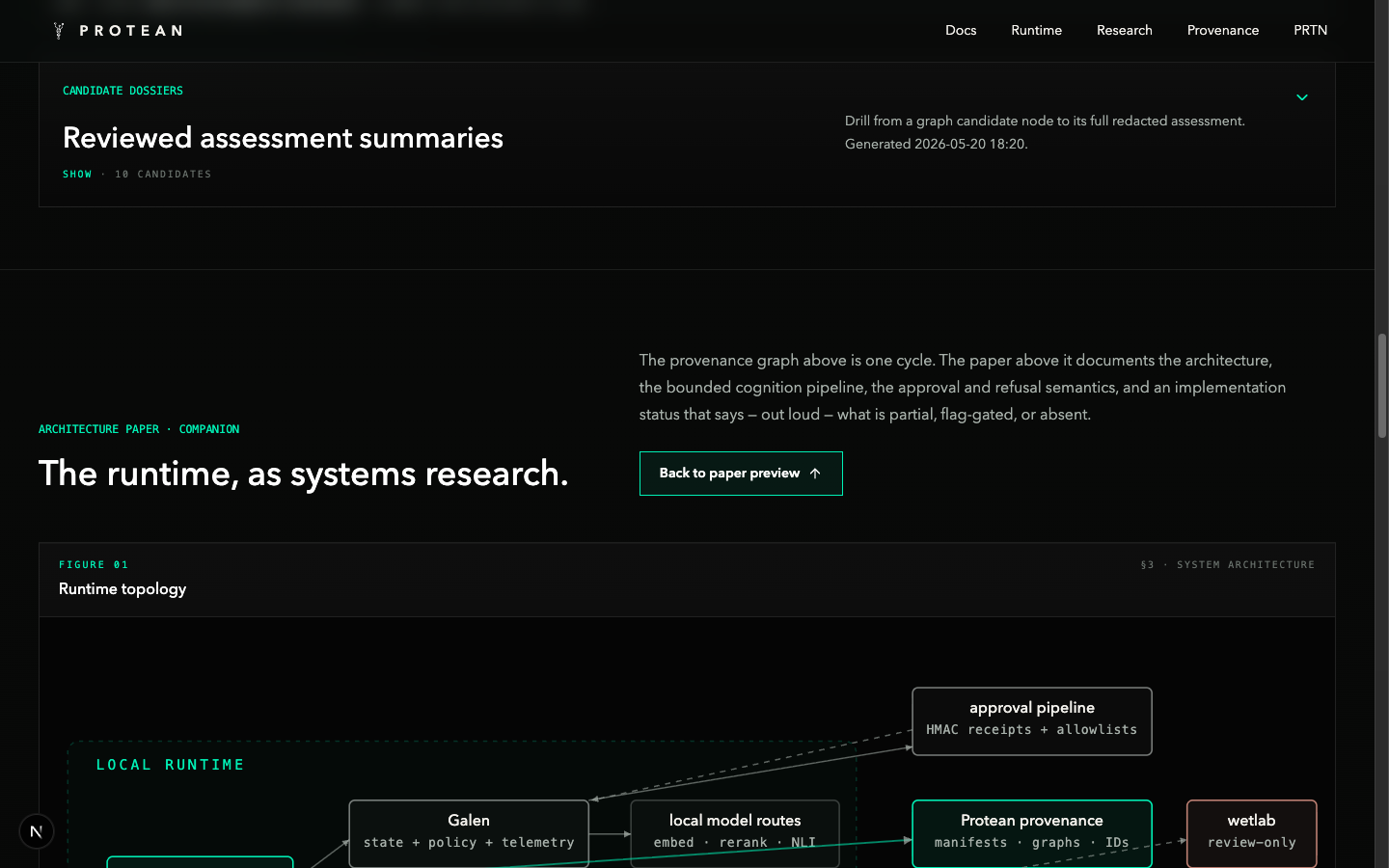Click the Protean logo icon
The width and height of the screenshot is (1389, 868).
coord(59,31)
